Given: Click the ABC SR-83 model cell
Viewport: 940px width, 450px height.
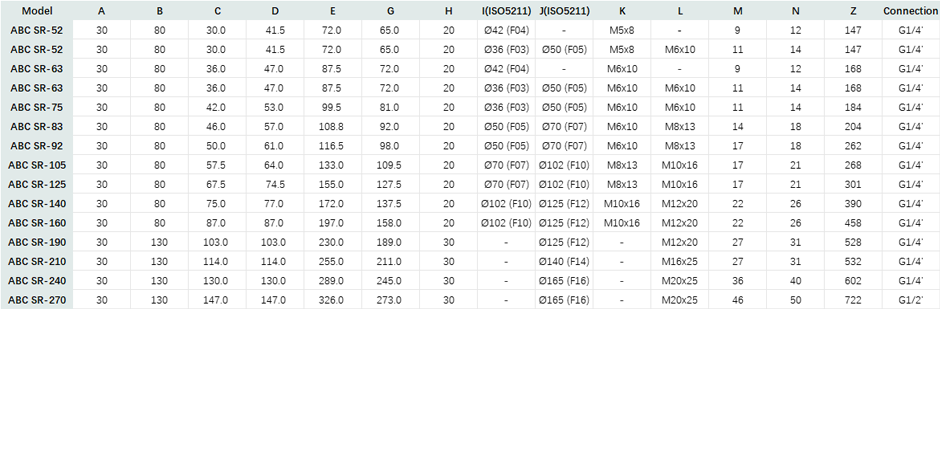Looking at the screenshot, I should [36, 126].
